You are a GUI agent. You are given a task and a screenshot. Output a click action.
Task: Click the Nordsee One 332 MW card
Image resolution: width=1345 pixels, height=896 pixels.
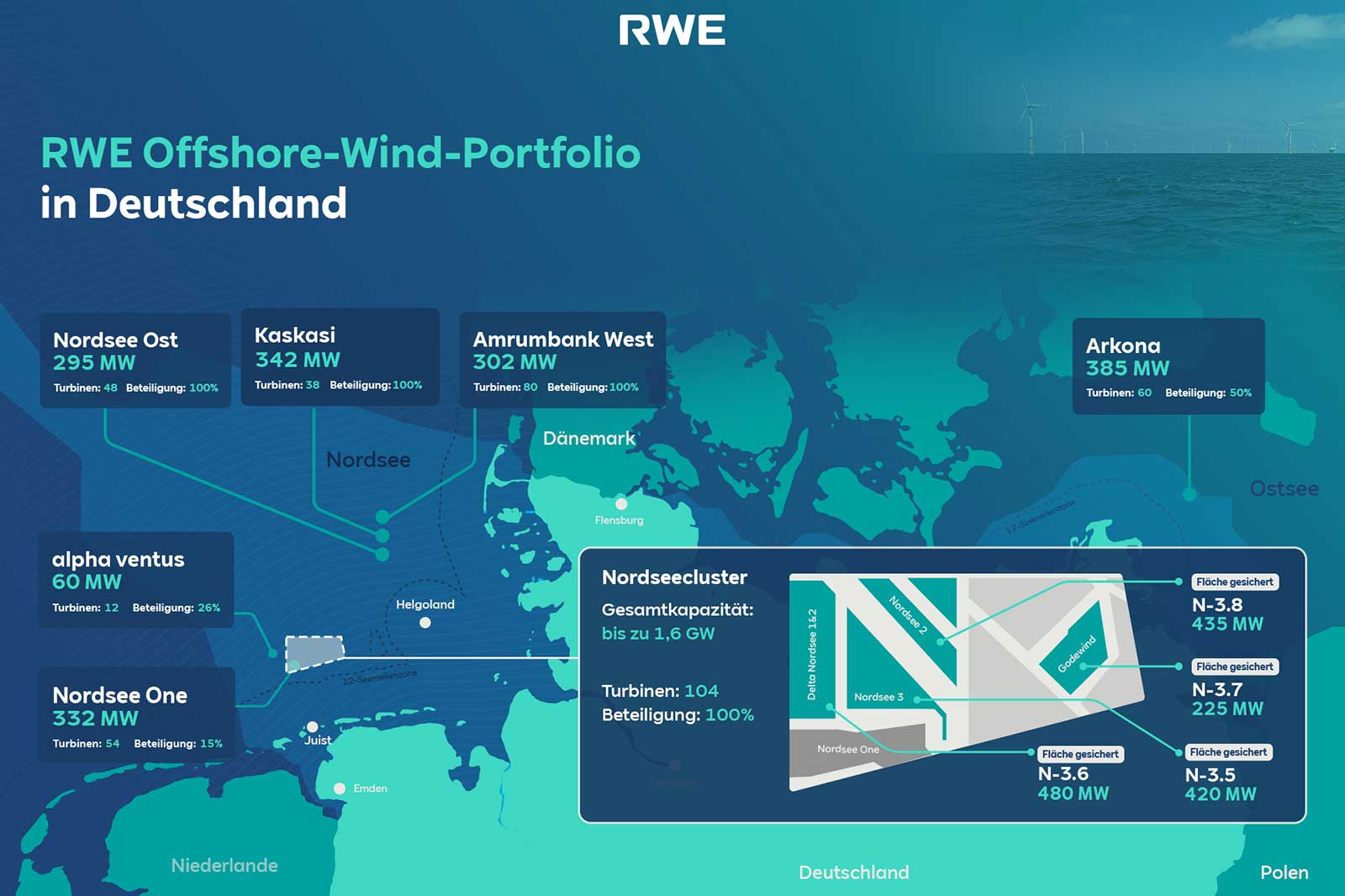pos(138,713)
